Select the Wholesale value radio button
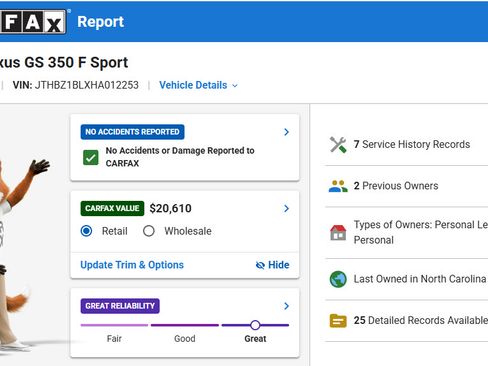 149,231
